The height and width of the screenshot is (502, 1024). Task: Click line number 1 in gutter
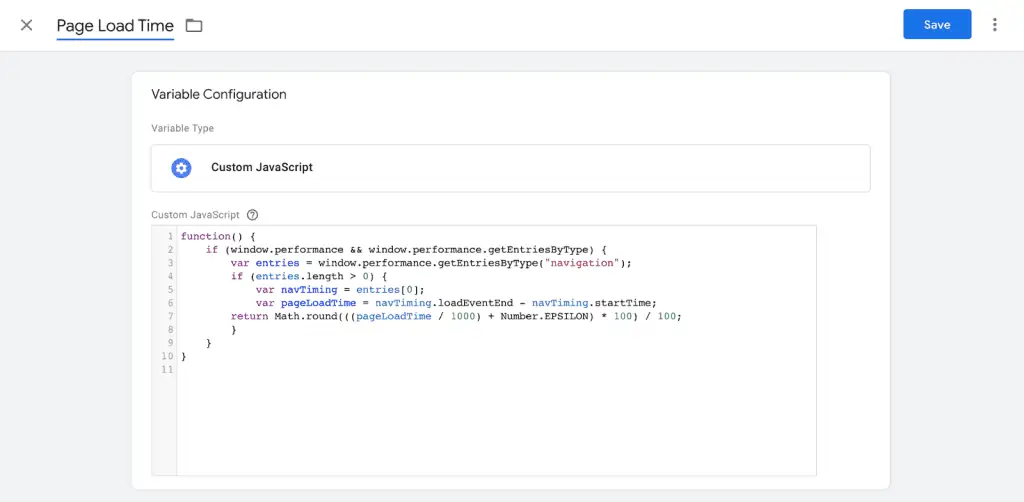coord(170,236)
